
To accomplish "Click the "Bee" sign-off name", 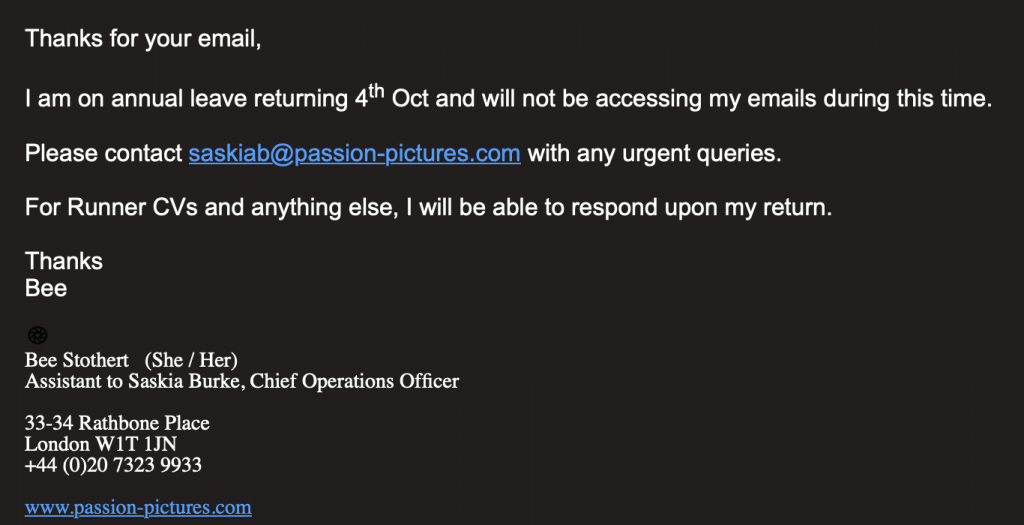I will point(46,288).
